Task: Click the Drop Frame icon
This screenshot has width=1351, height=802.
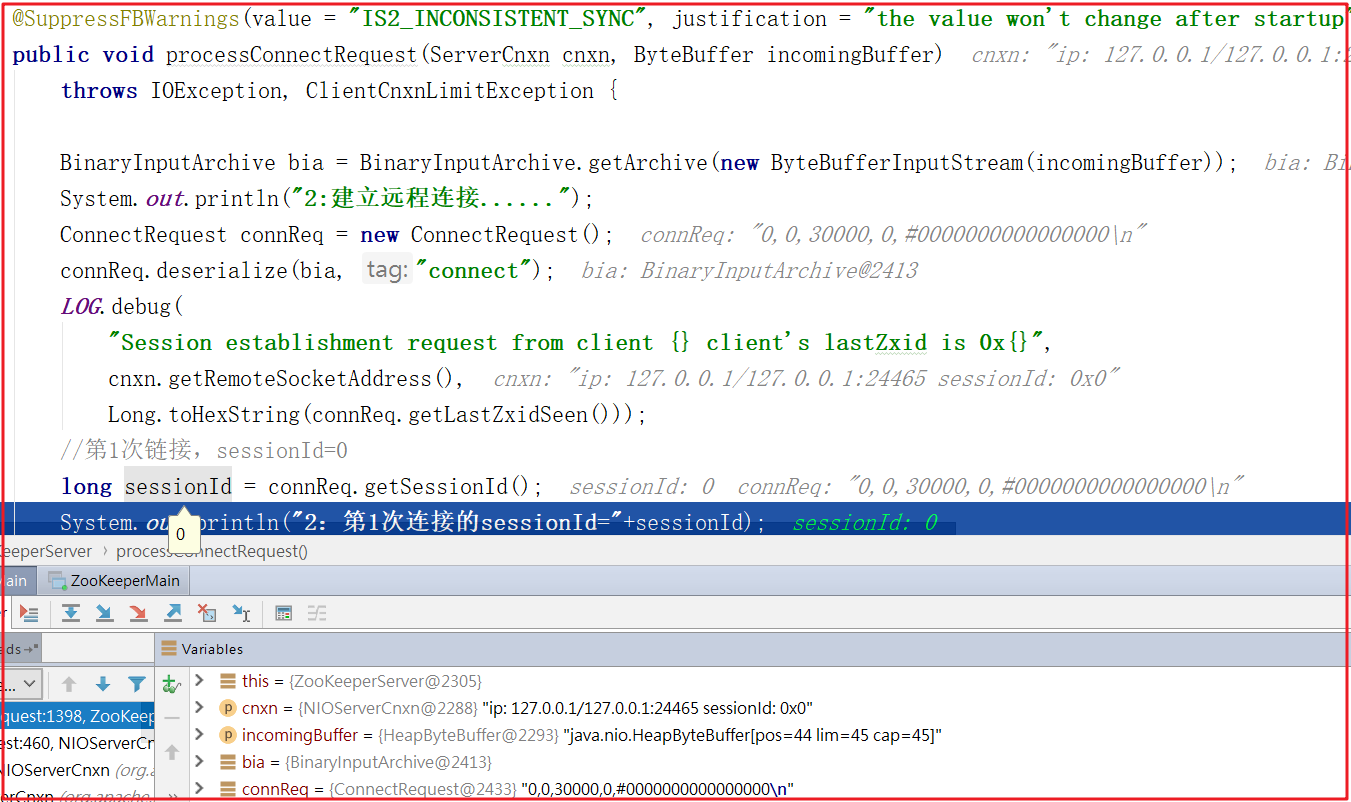Action: click(x=207, y=613)
